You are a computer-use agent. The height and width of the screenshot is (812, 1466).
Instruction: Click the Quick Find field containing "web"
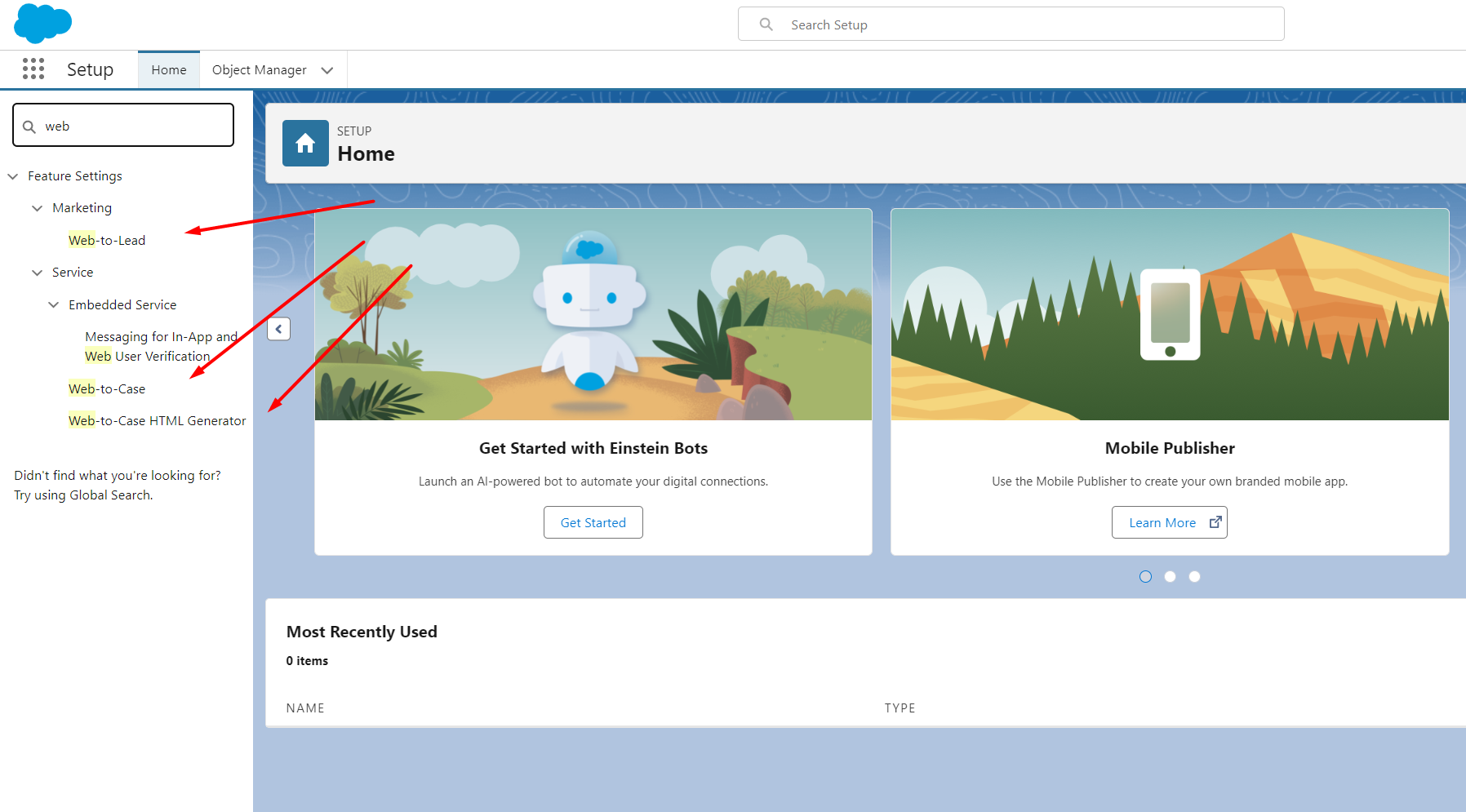[x=122, y=126]
